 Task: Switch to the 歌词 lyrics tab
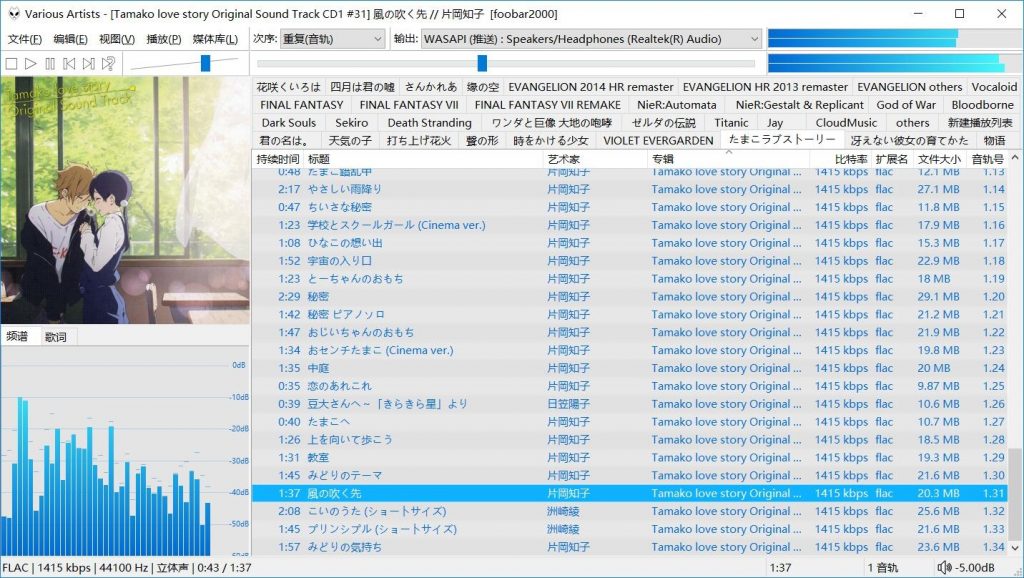coord(56,337)
